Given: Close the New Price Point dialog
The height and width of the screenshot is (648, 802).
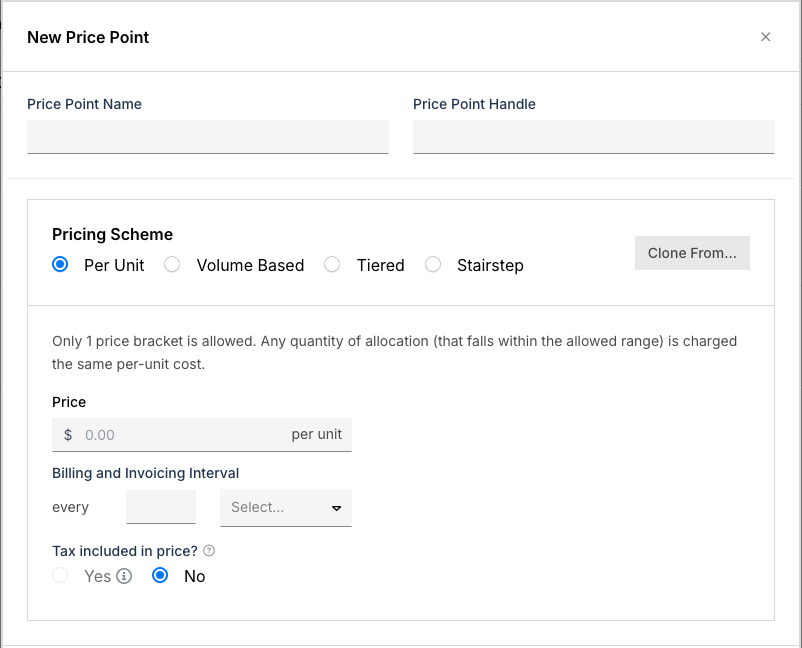Looking at the screenshot, I should [x=765, y=37].
